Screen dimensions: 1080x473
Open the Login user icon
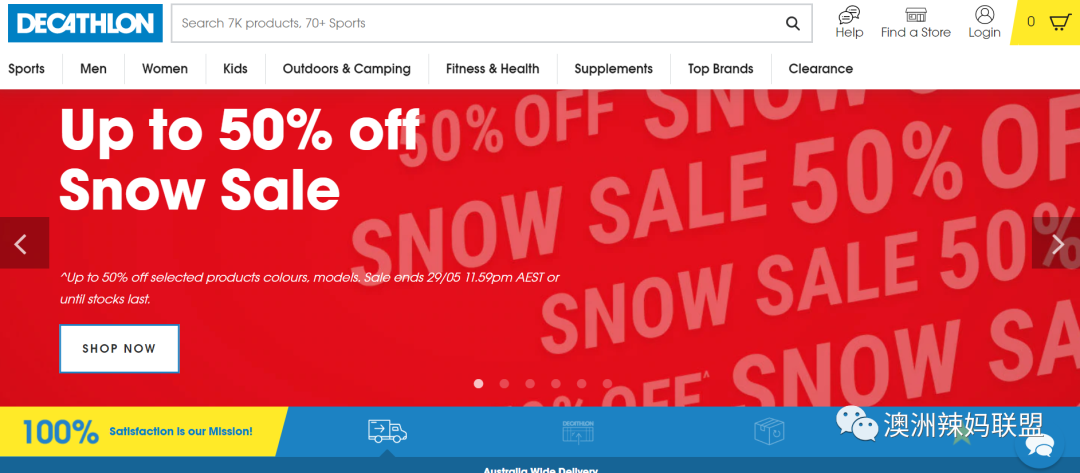[x=985, y=14]
